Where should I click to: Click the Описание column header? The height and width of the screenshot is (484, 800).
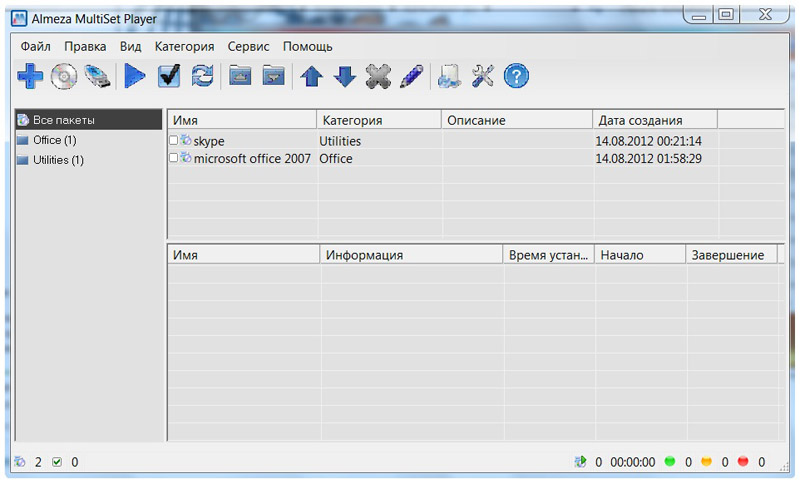pyautogui.click(x=516, y=120)
